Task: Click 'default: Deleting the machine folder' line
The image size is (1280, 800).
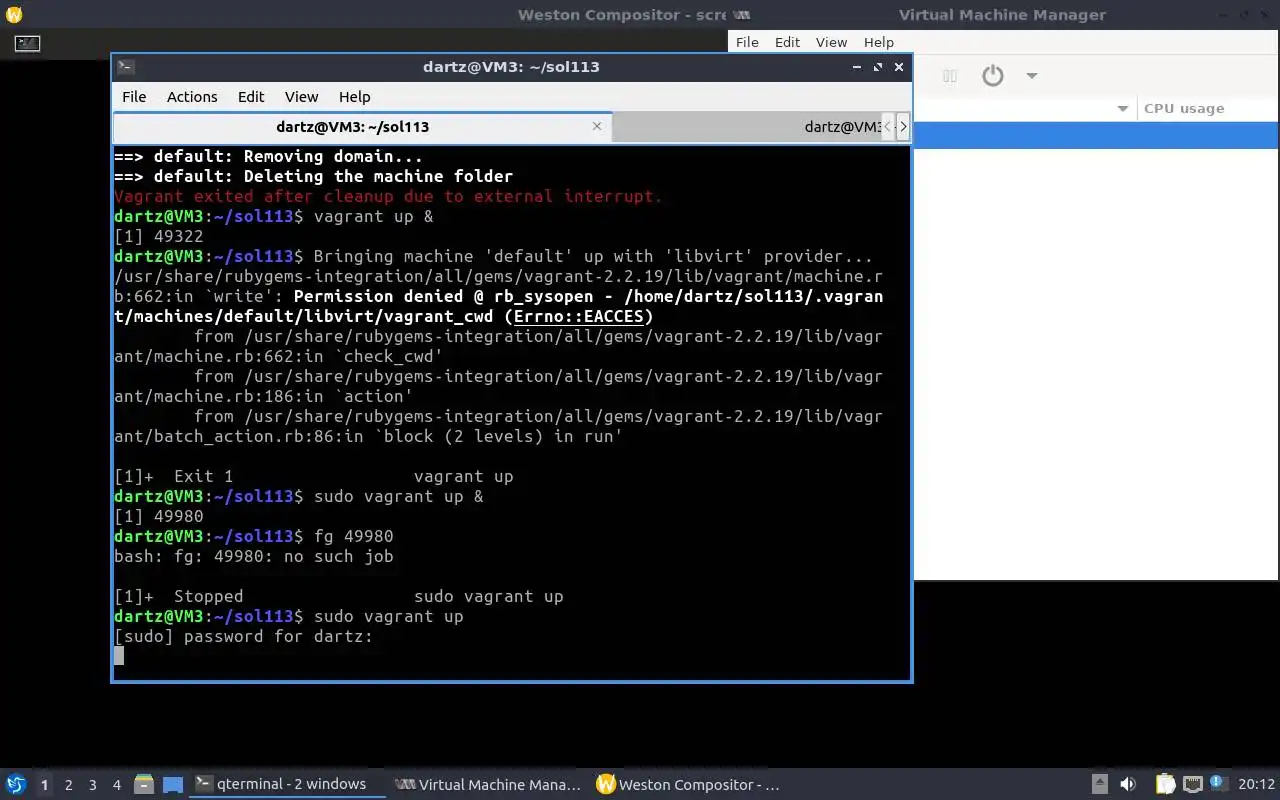Action: point(313,177)
